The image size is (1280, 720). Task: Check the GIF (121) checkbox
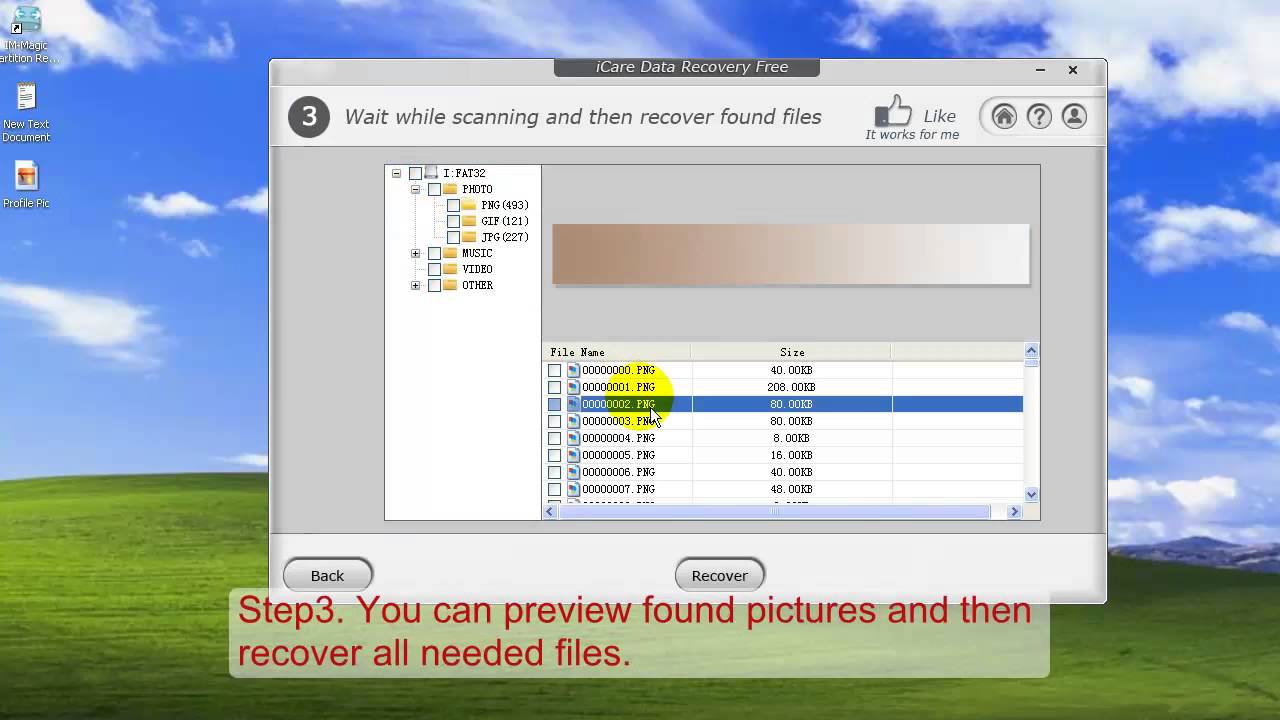453,221
